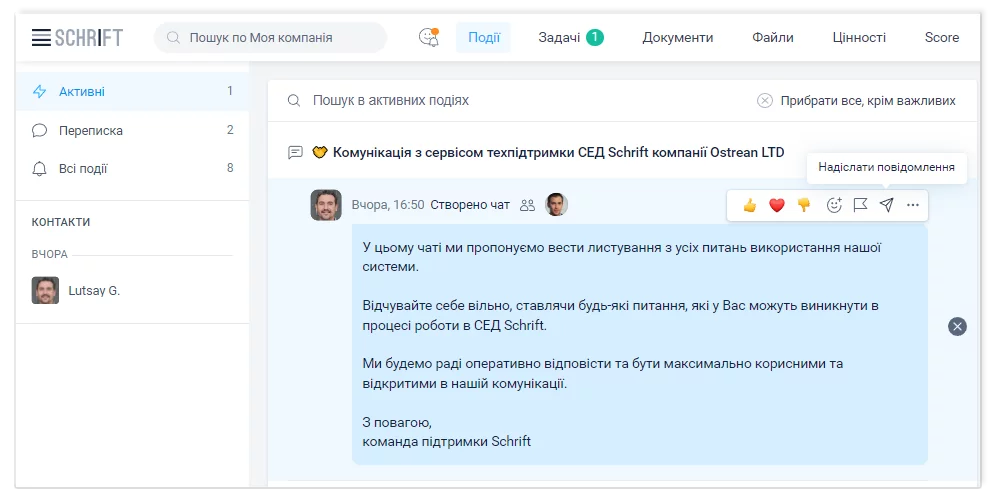Switch to the Події tab

(483, 37)
